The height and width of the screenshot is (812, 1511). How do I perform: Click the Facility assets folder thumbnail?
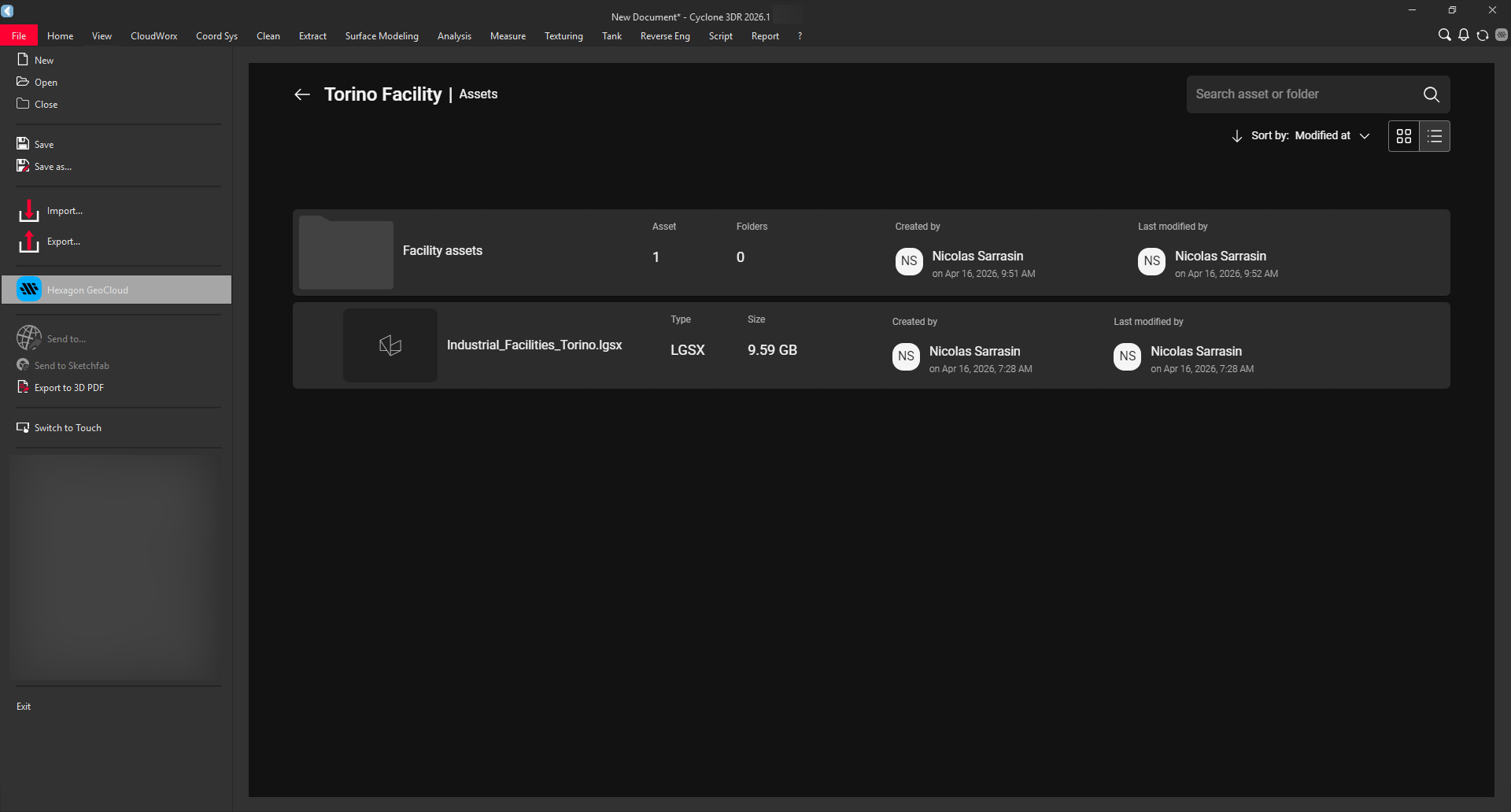(346, 253)
